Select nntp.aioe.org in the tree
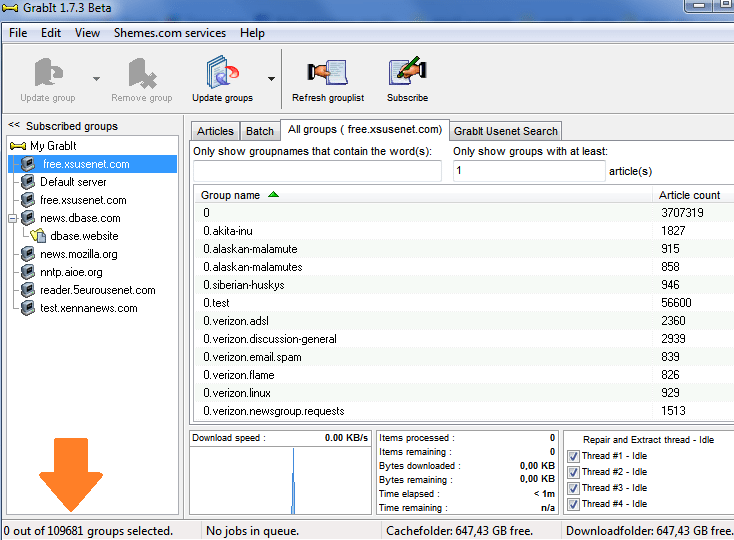The image size is (734, 540). (x=71, y=272)
